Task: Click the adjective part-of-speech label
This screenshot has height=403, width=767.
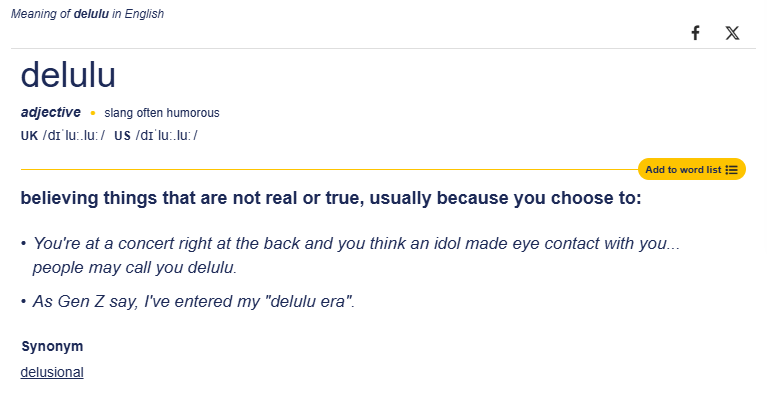Action: (x=51, y=113)
